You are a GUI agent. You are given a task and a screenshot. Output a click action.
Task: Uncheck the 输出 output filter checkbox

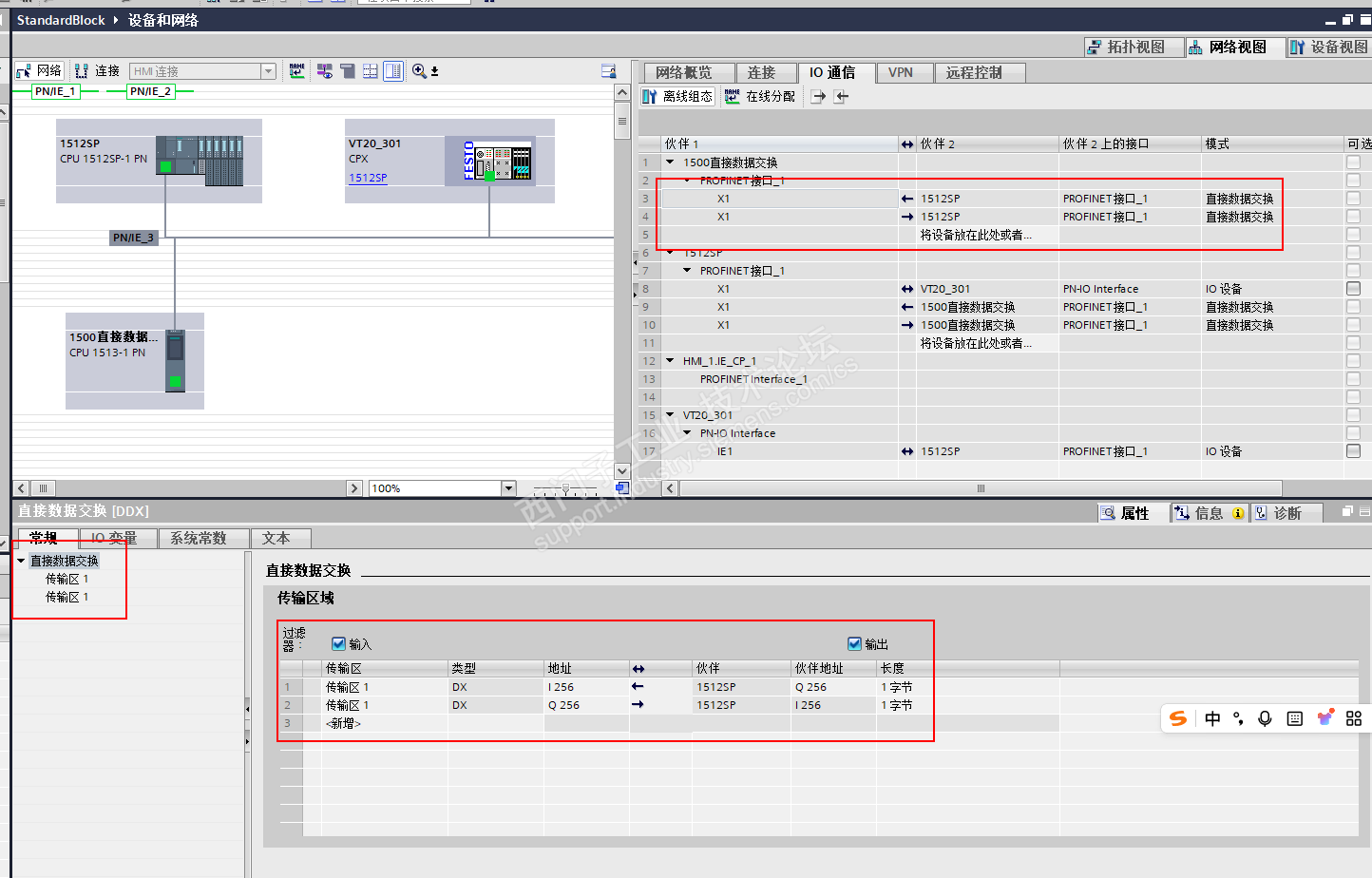pos(854,643)
